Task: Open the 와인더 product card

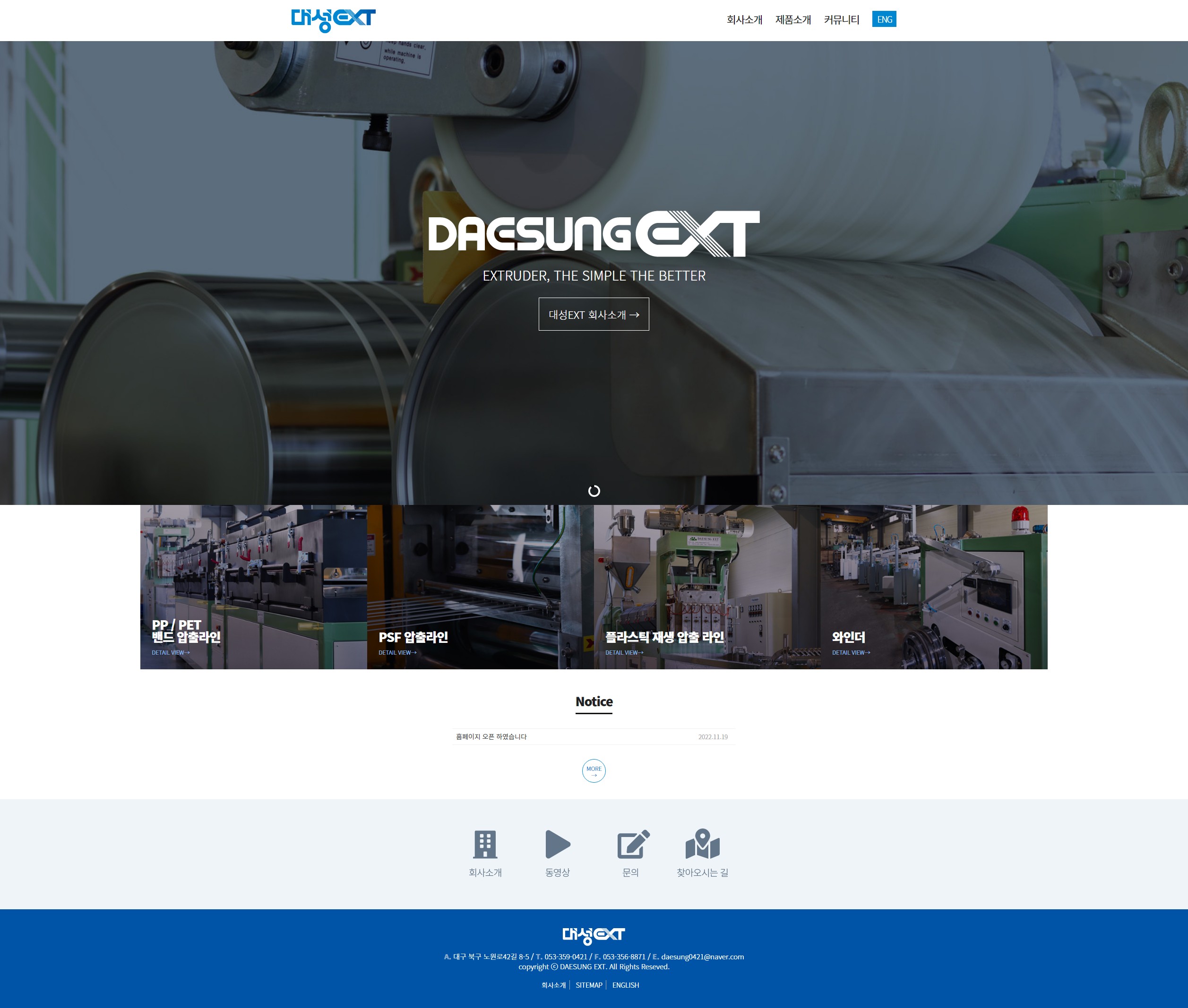Action: (x=934, y=587)
